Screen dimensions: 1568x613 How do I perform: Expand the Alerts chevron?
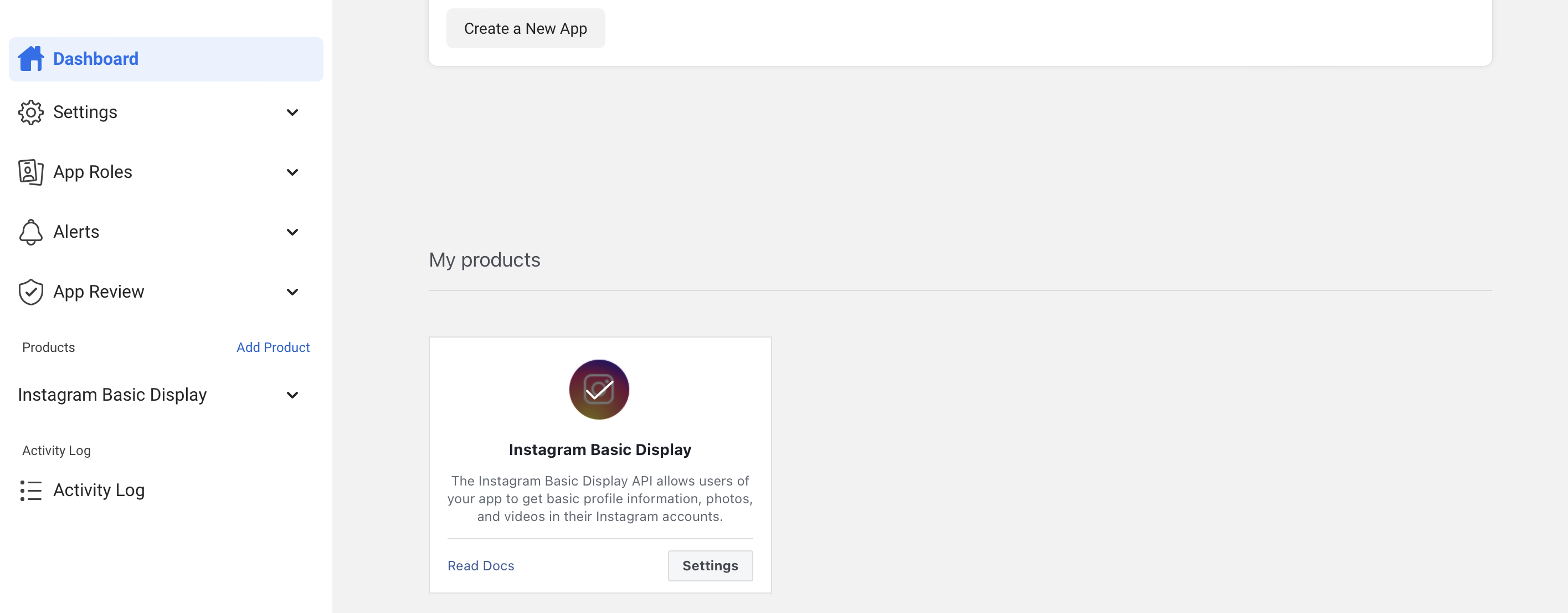point(292,232)
